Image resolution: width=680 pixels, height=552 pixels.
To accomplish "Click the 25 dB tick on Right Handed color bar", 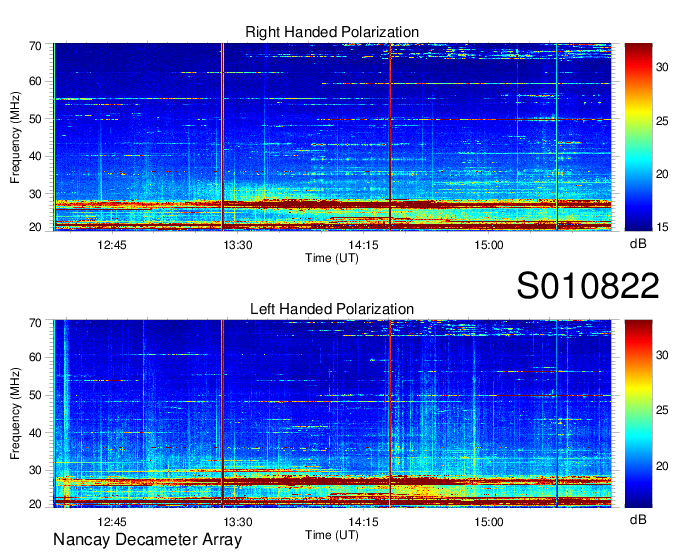I will pos(662,121).
